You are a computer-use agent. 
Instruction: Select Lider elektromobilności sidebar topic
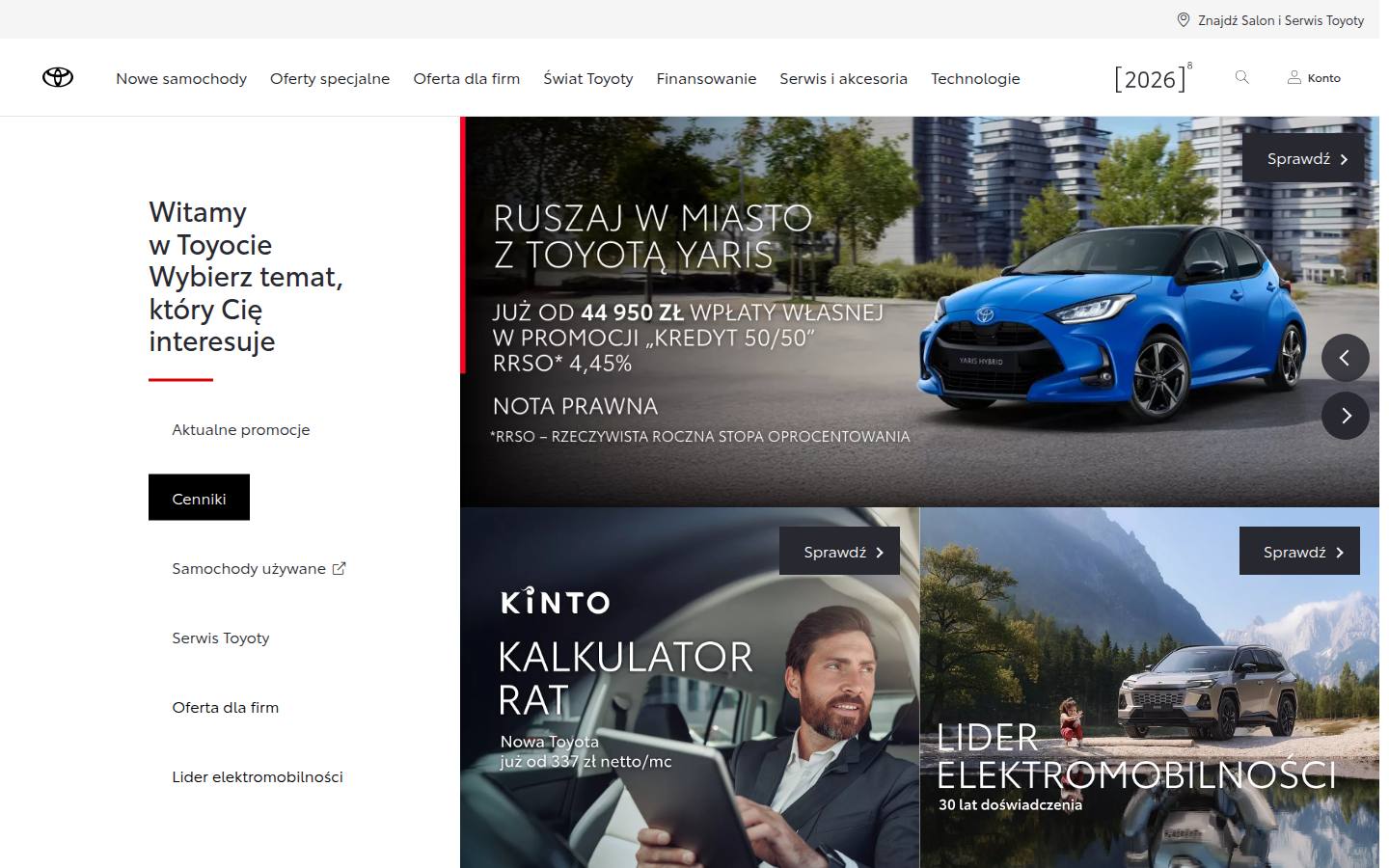(x=258, y=776)
